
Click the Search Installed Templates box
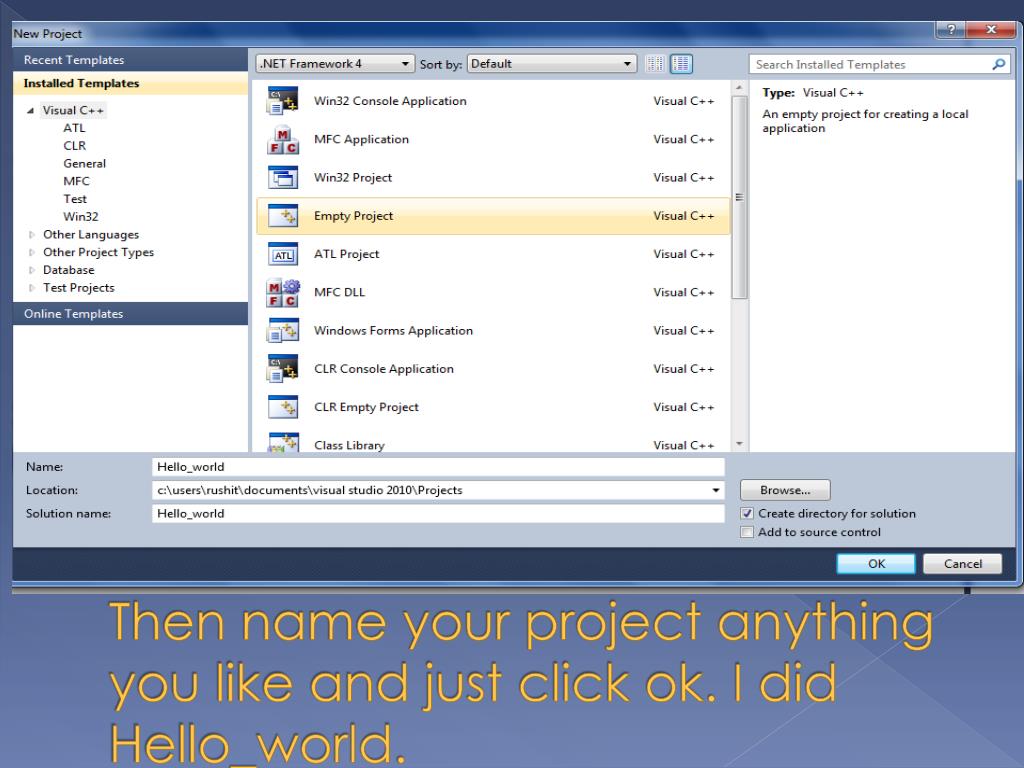[880, 64]
